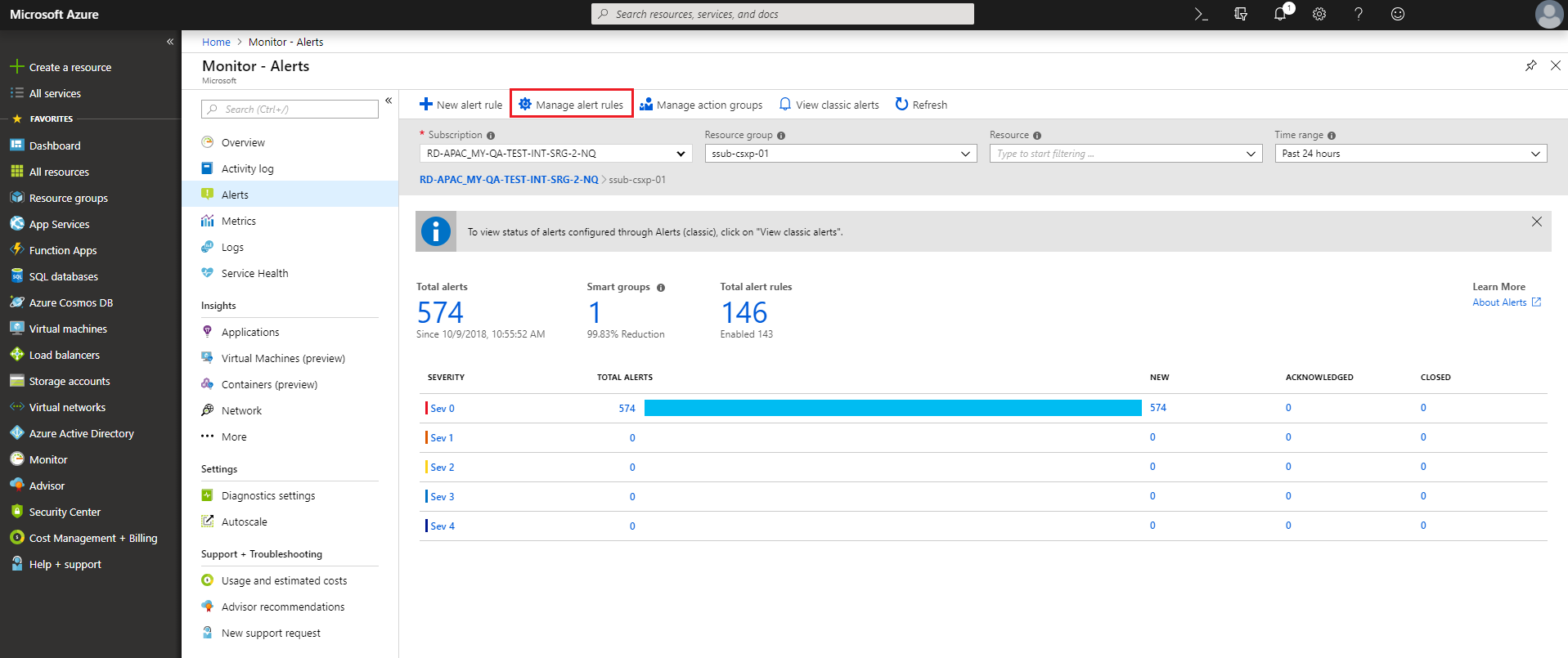Collapse the left portal navigation sidebar
Viewport: 1568px width, 658px height.
170,42
